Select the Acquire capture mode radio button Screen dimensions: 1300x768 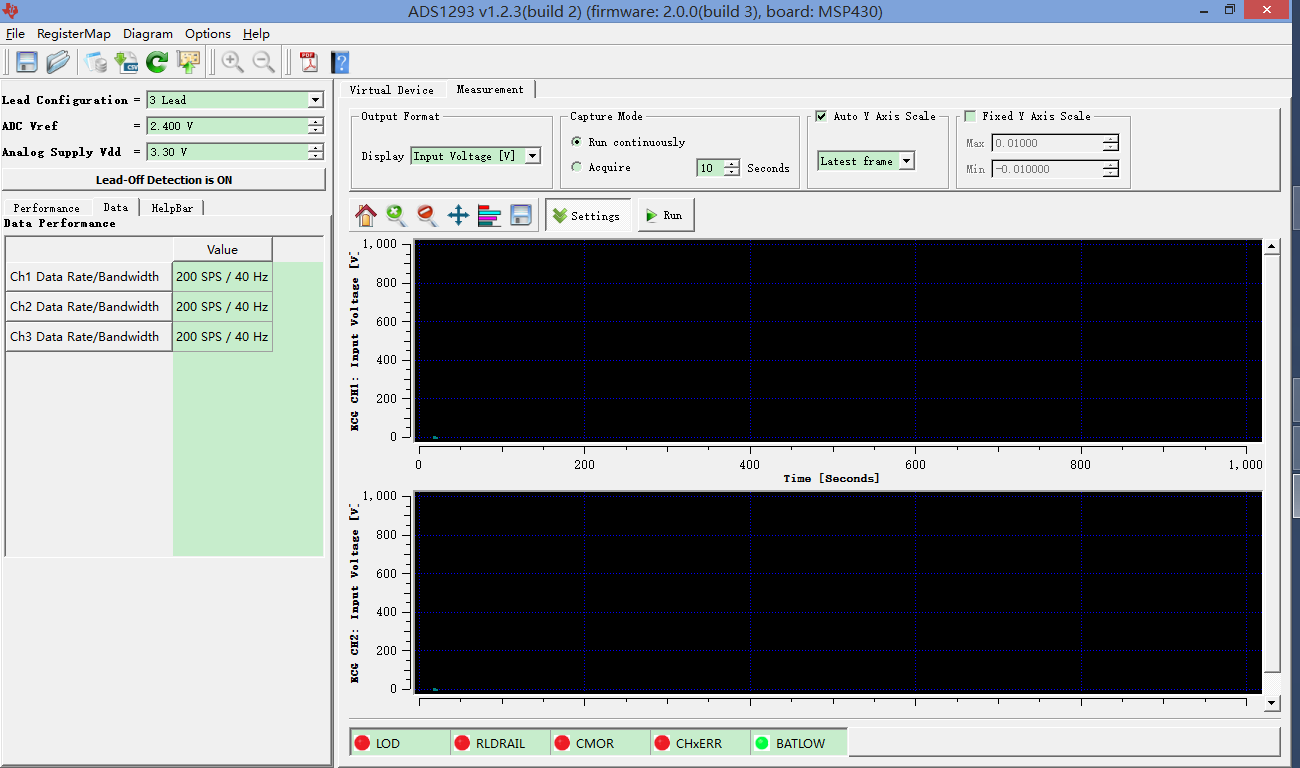[x=576, y=167]
